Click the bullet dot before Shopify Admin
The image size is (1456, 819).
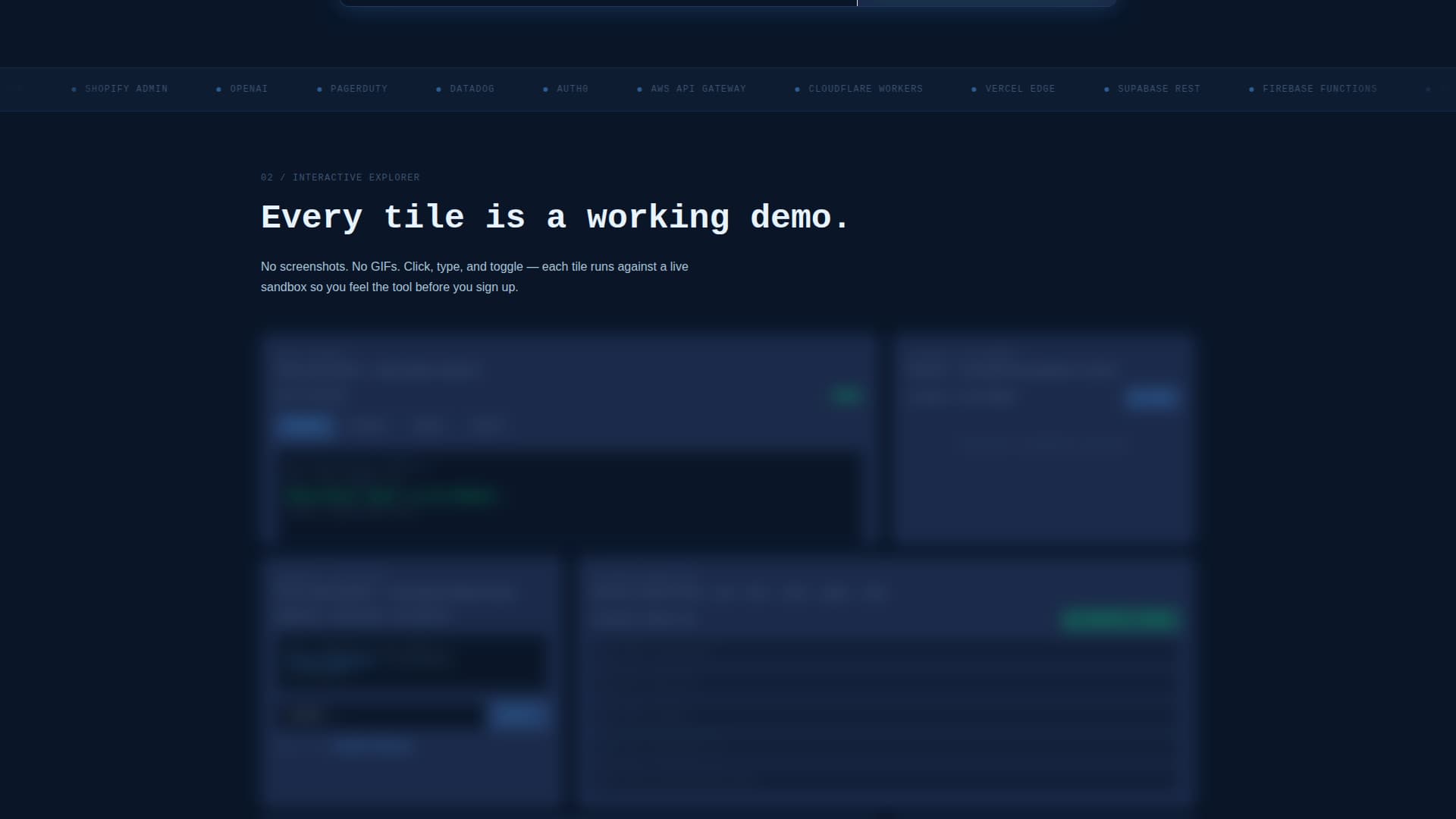pos(74,89)
